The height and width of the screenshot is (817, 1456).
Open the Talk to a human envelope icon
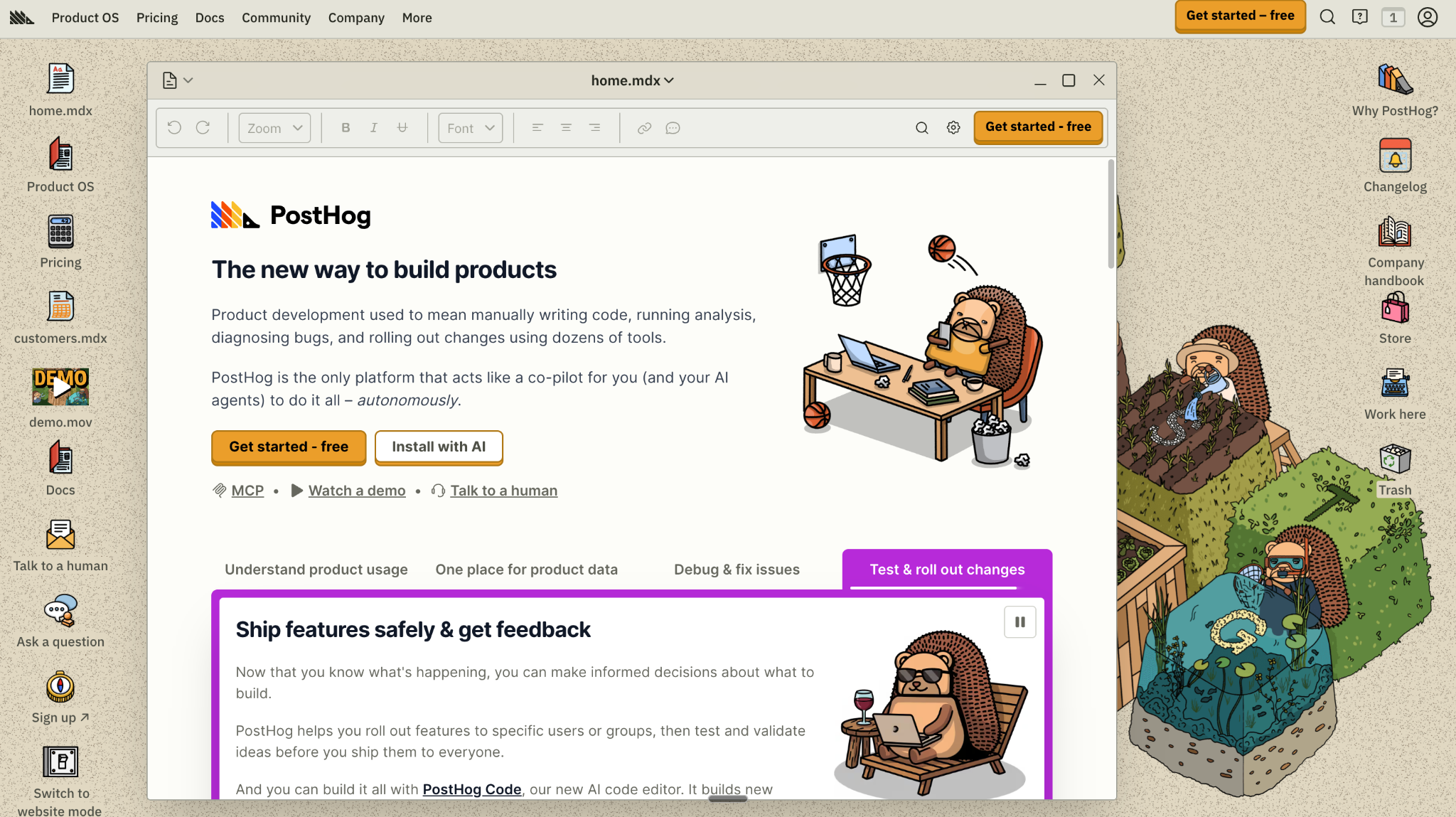click(60, 535)
